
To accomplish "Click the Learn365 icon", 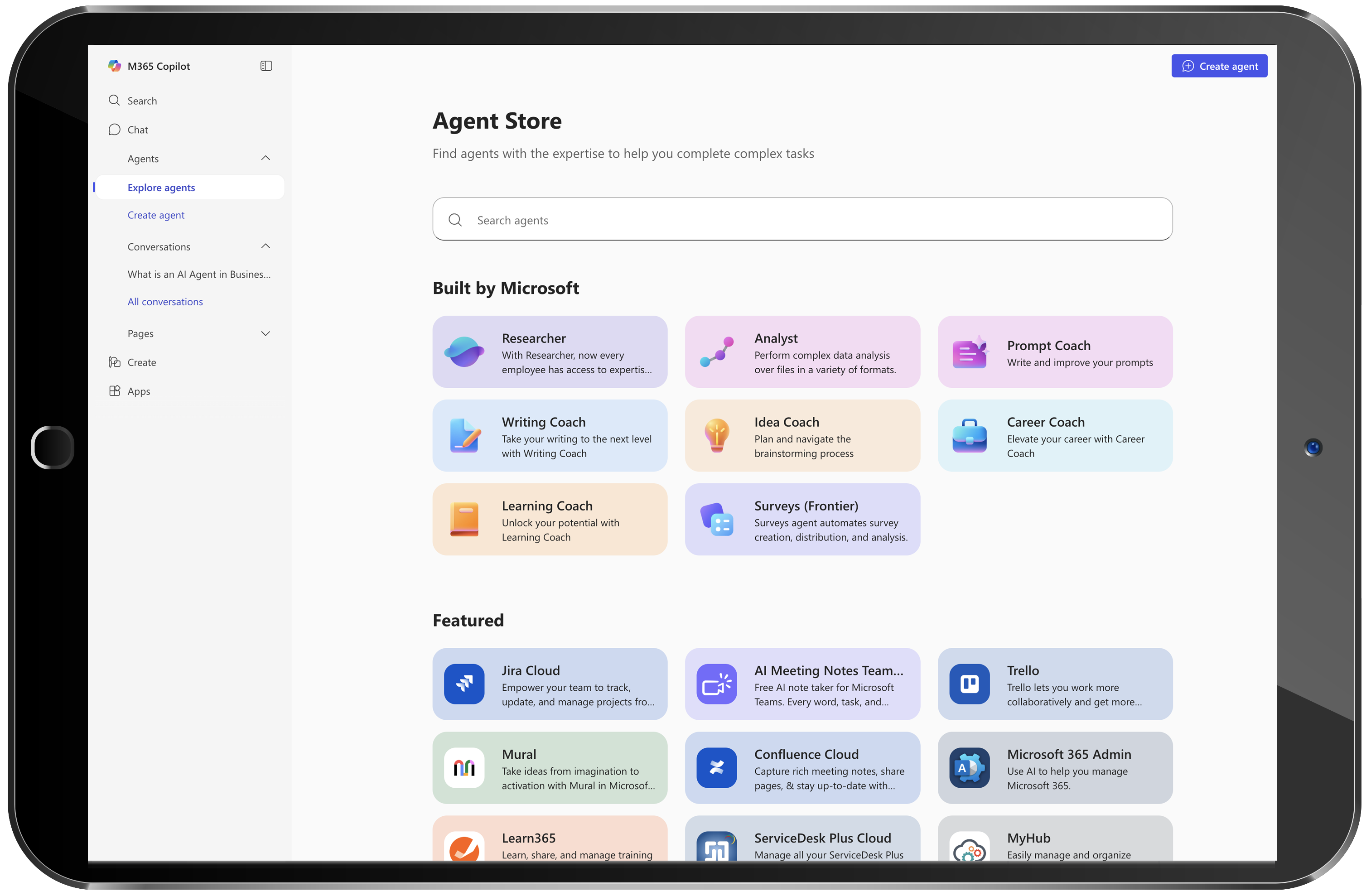I will click(464, 847).
